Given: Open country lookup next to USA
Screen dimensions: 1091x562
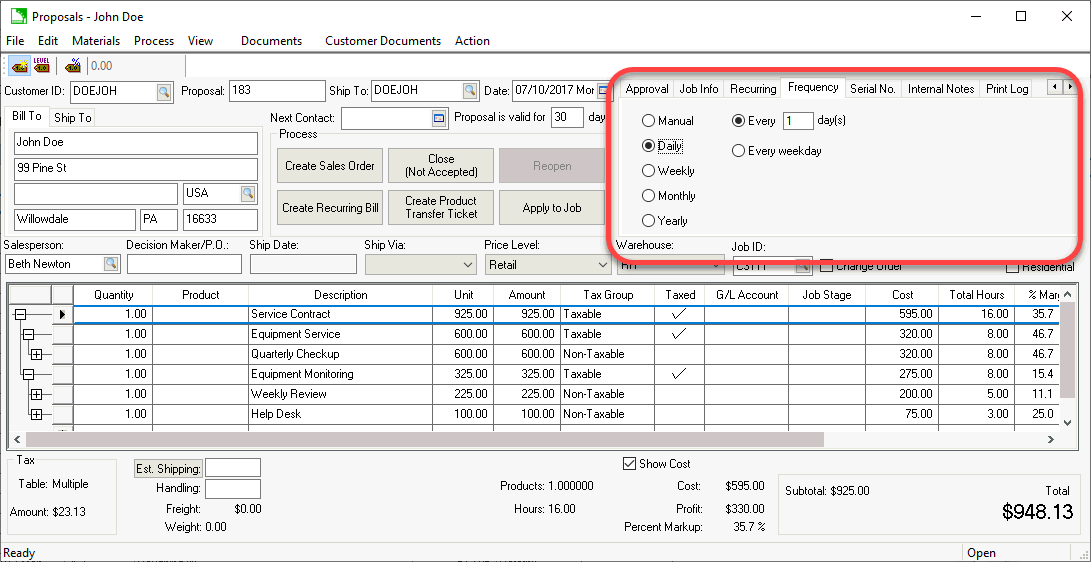Looking at the screenshot, I should 248,193.
